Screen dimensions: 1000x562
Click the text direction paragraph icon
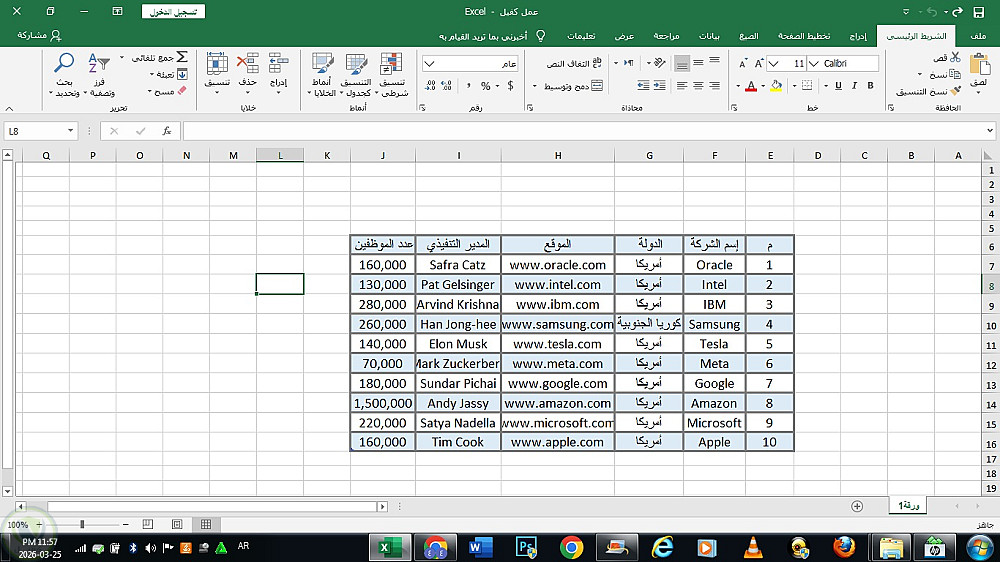click(628, 63)
